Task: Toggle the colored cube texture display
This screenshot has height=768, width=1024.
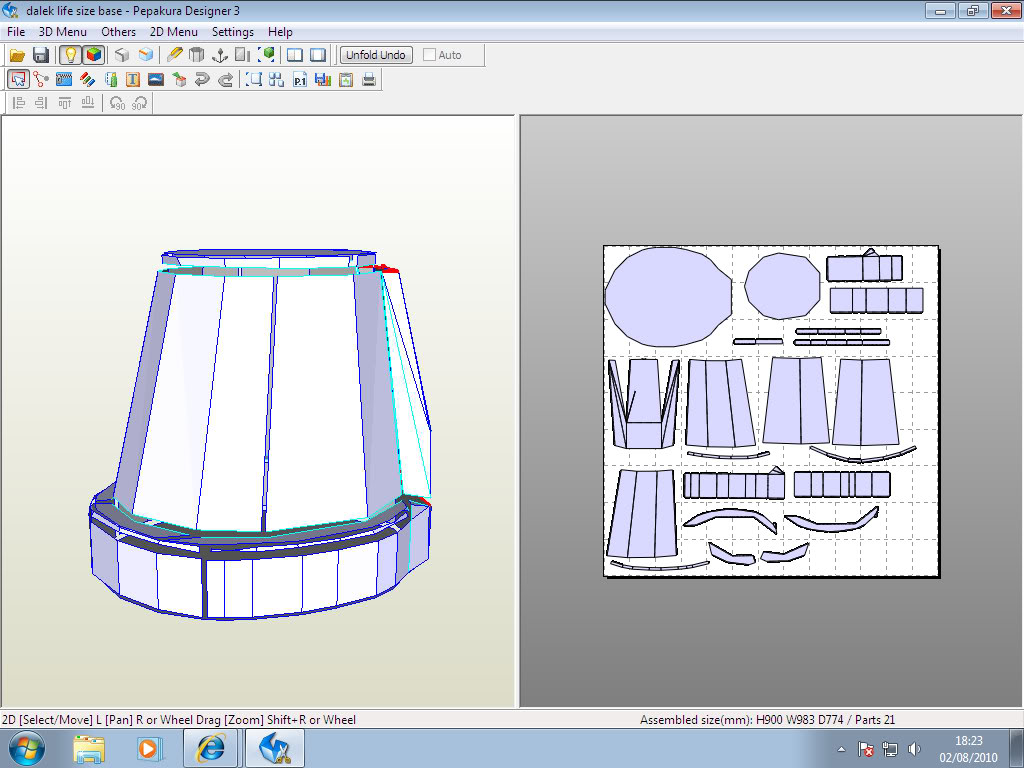Action: click(93, 55)
